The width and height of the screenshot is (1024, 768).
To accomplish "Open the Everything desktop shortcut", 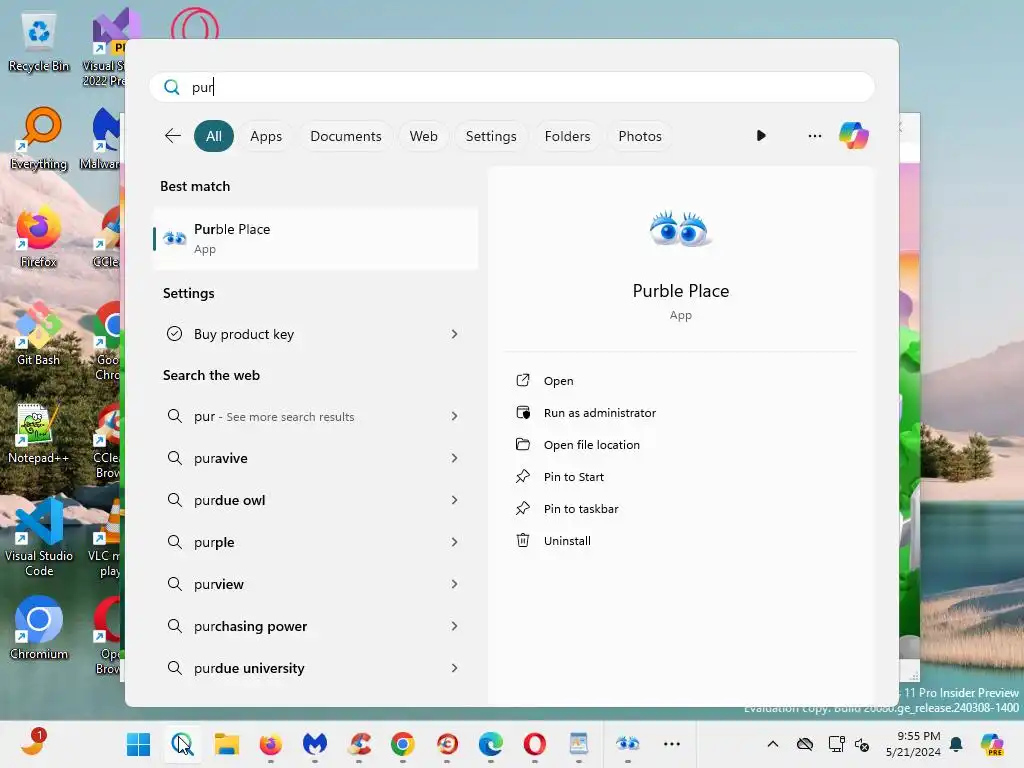I will [x=39, y=139].
